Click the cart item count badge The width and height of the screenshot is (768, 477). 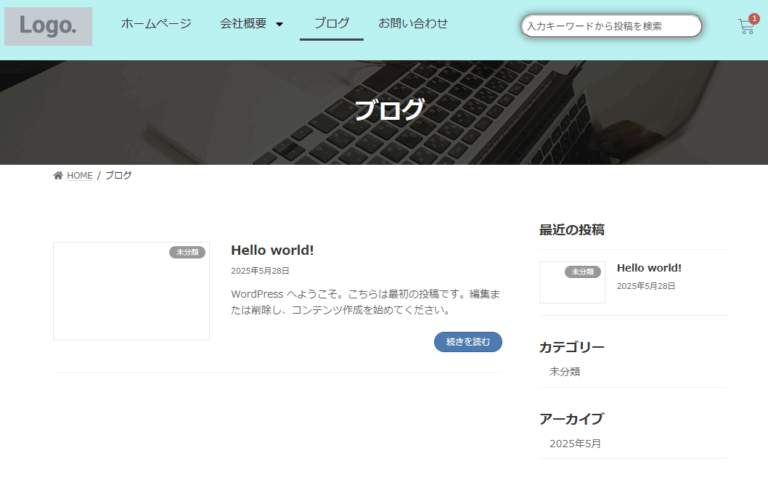[754, 18]
